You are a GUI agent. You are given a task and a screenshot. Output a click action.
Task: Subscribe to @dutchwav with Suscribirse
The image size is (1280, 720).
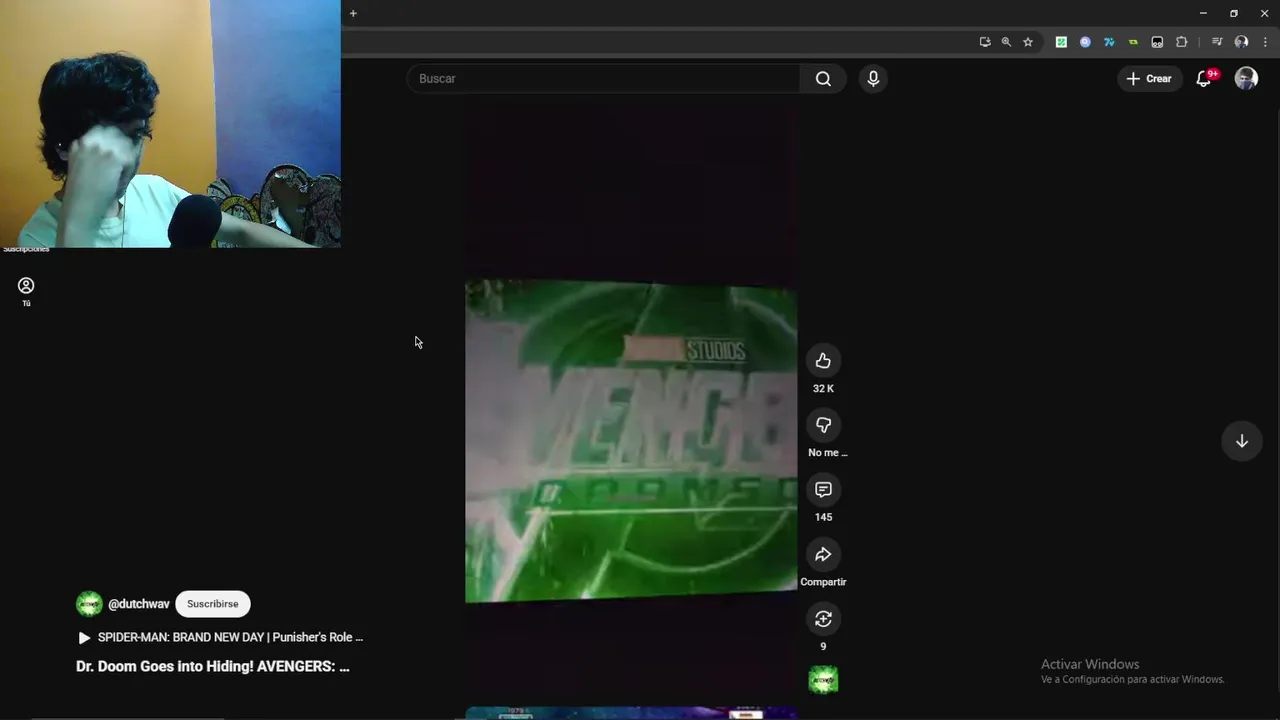pyautogui.click(x=213, y=604)
